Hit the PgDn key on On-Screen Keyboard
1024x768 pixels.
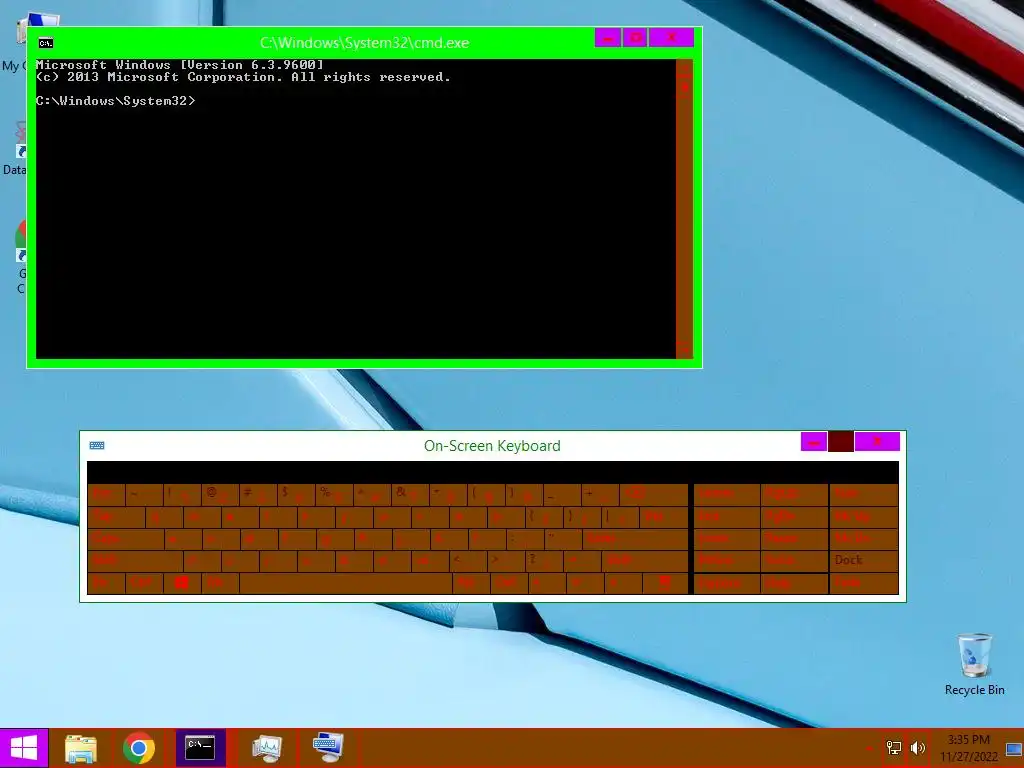click(x=795, y=517)
